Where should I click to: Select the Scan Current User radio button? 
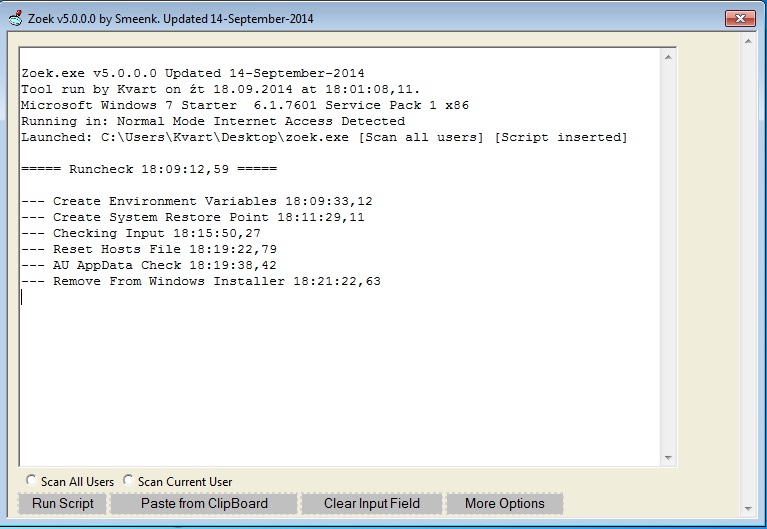click(x=128, y=481)
